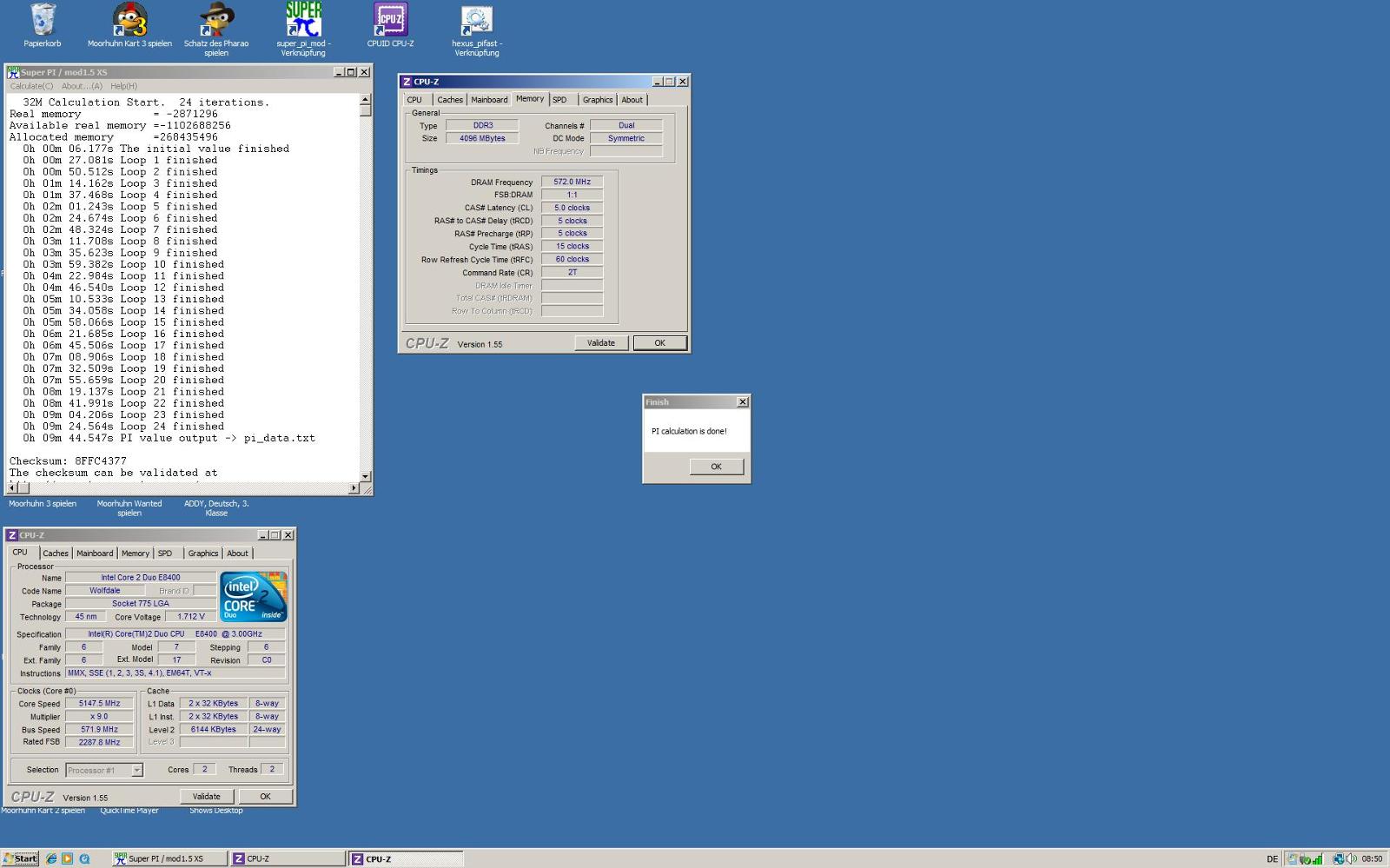Click the Start button on taskbar
1390x868 pixels.
(x=20, y=858)
